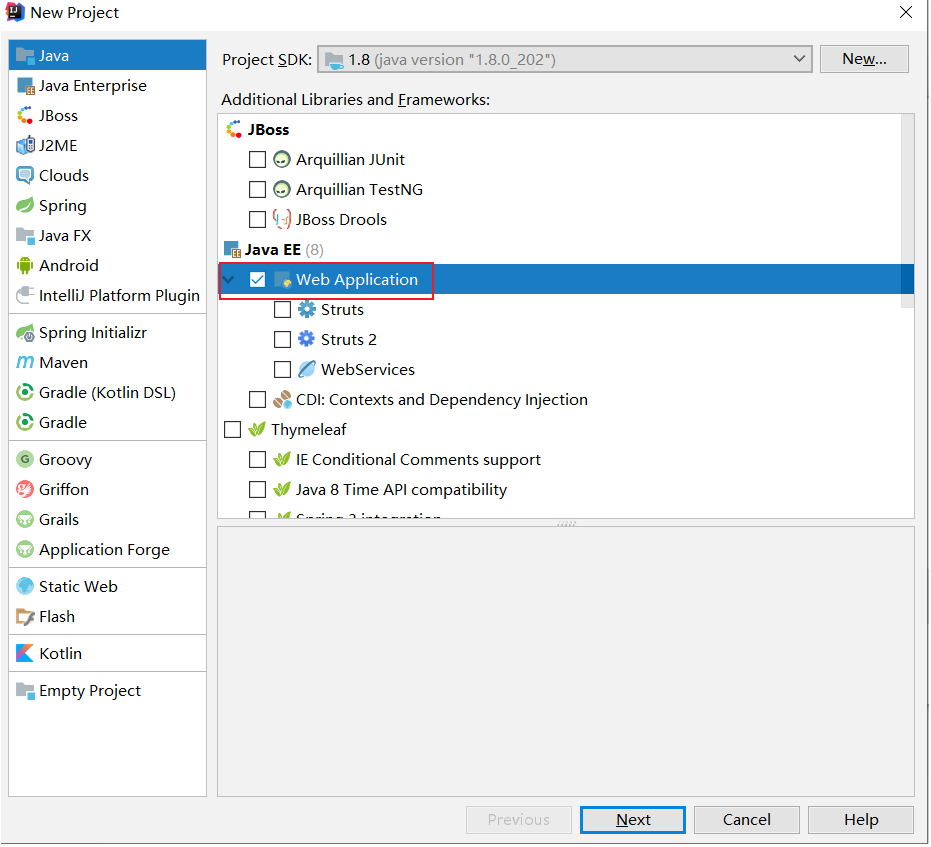Click the J2ME phone icon
Image resolution: width=931 pixels, height=847 pixels.
(x=26, y=145)
